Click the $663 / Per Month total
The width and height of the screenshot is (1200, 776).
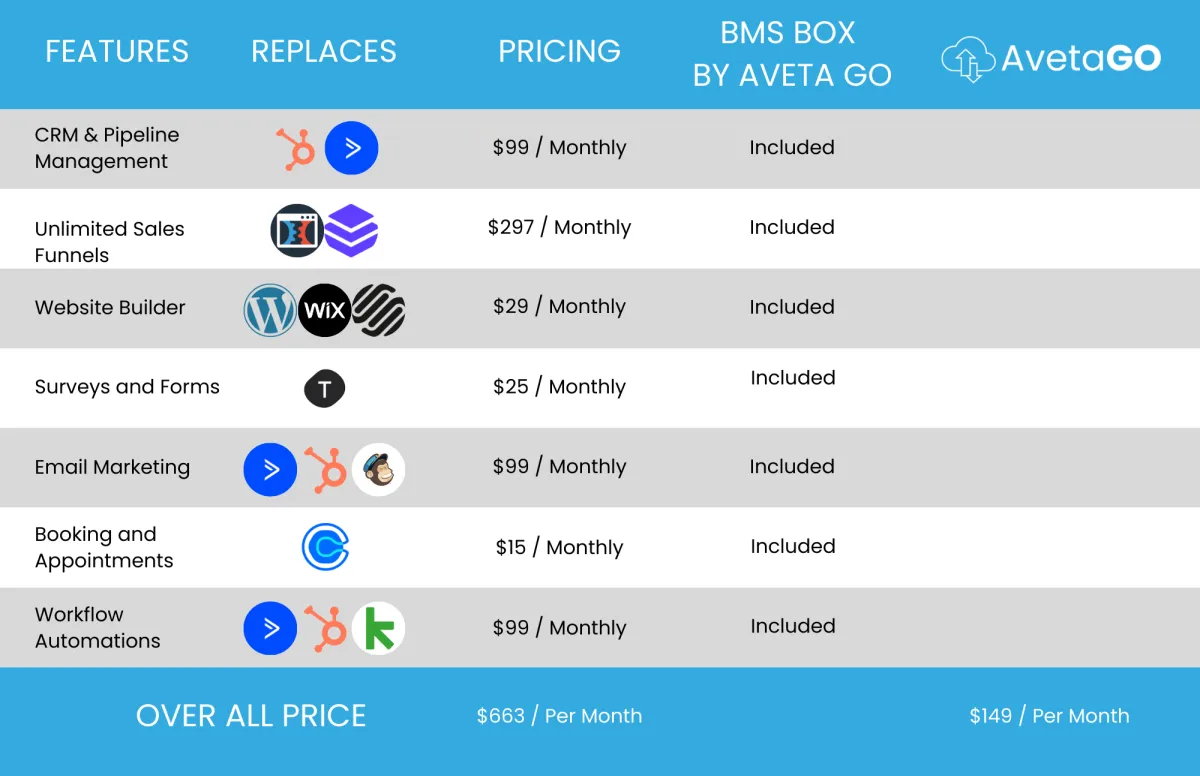coord(559,716)
